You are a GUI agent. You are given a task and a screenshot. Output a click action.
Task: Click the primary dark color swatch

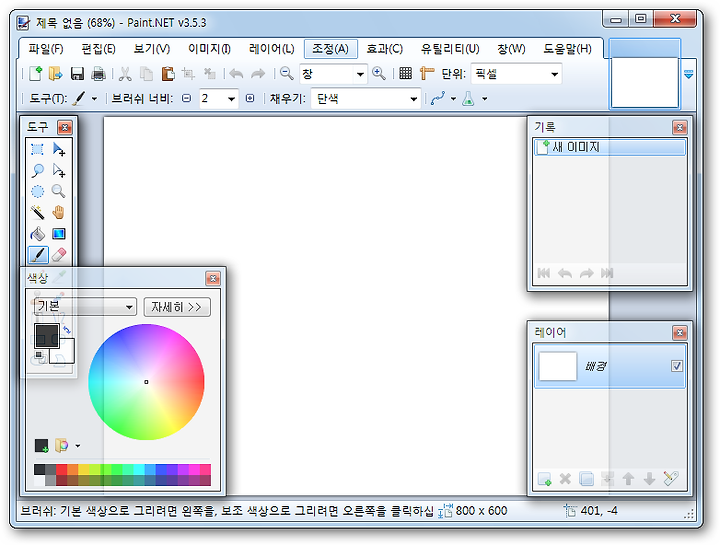click(x=47, y=336)
